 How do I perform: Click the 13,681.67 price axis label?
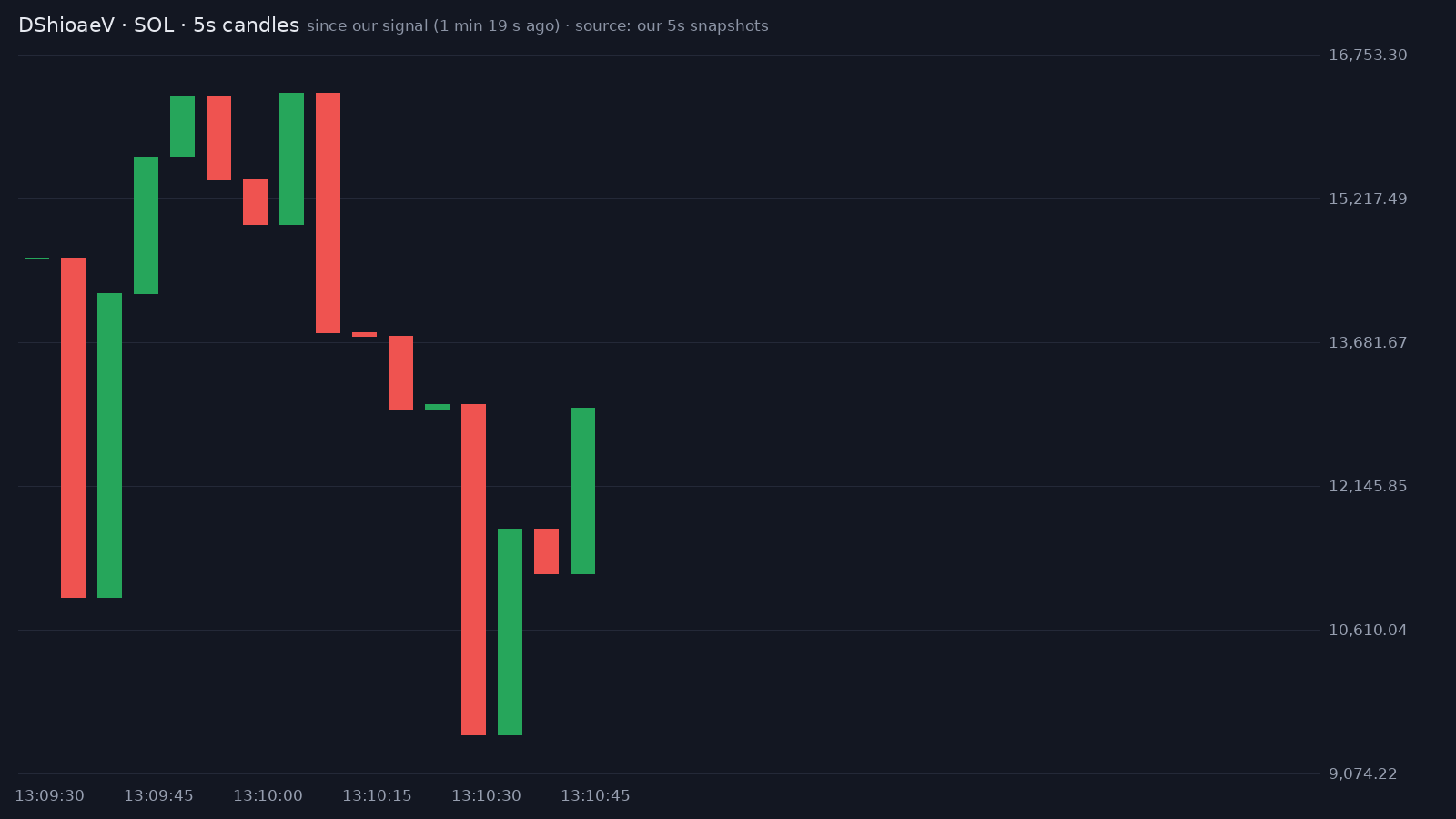tap(1368, 343)
